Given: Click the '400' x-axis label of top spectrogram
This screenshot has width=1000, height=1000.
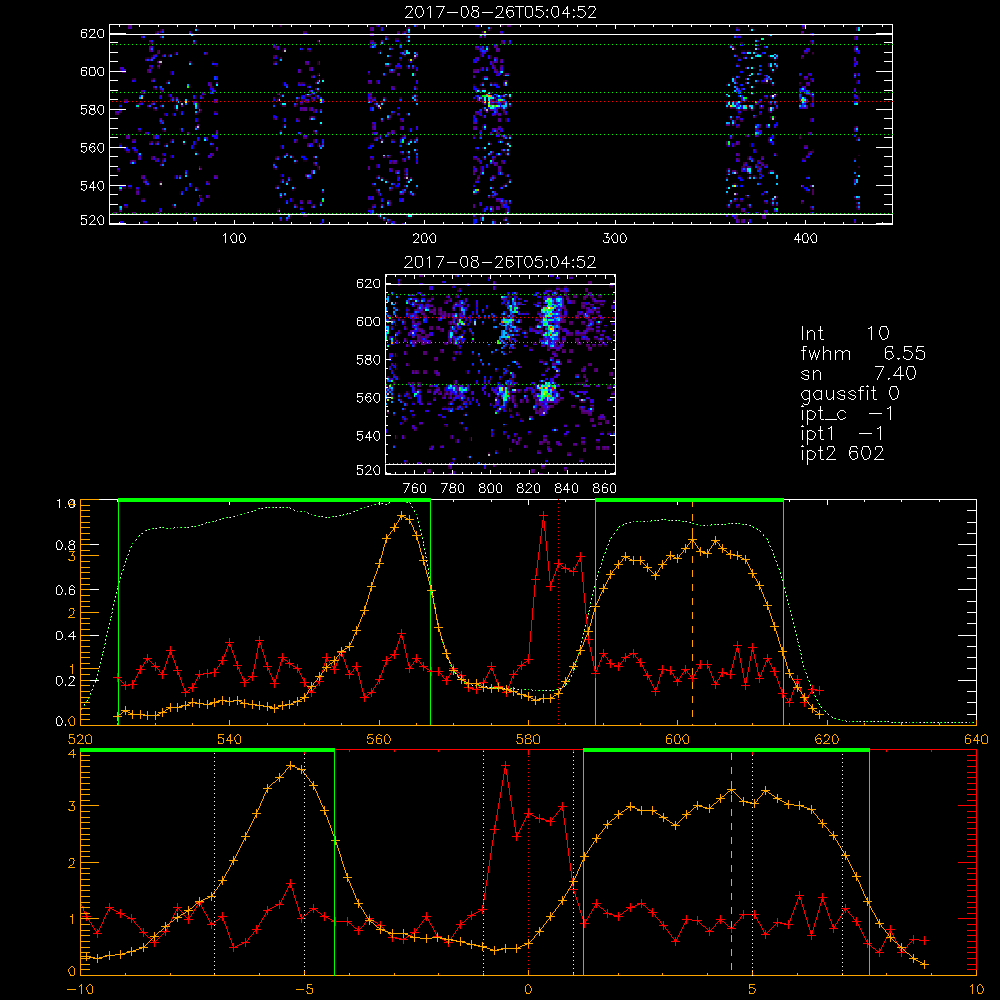Looking at the screenshot, I should pyautogui.click(x=805, y=239).
